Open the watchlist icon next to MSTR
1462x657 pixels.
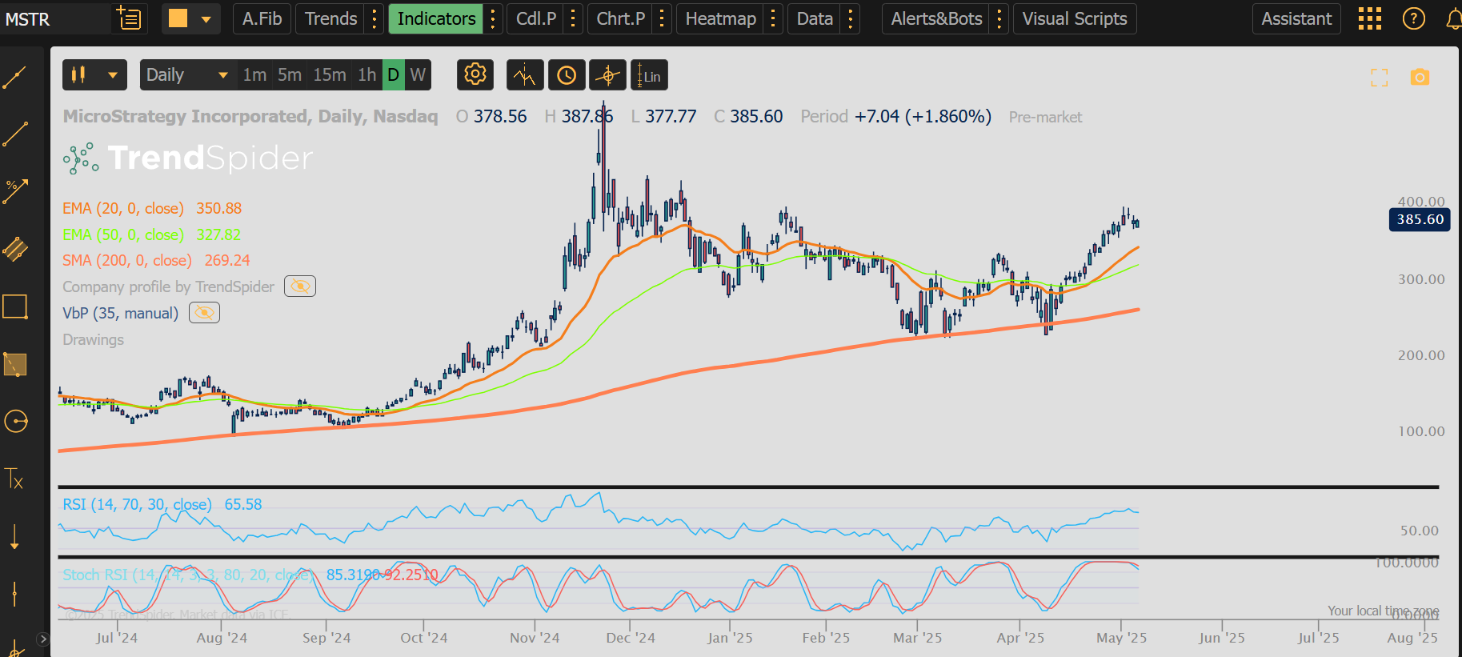click(129, 18)
